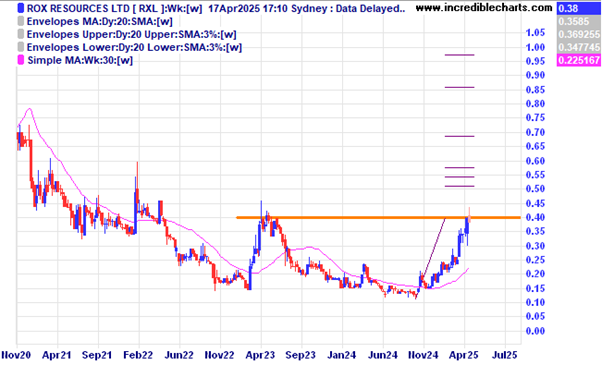Viewport: 602px width, 365px height.
Task: Click the 0.00 price axis label
Action: (535, 331)
